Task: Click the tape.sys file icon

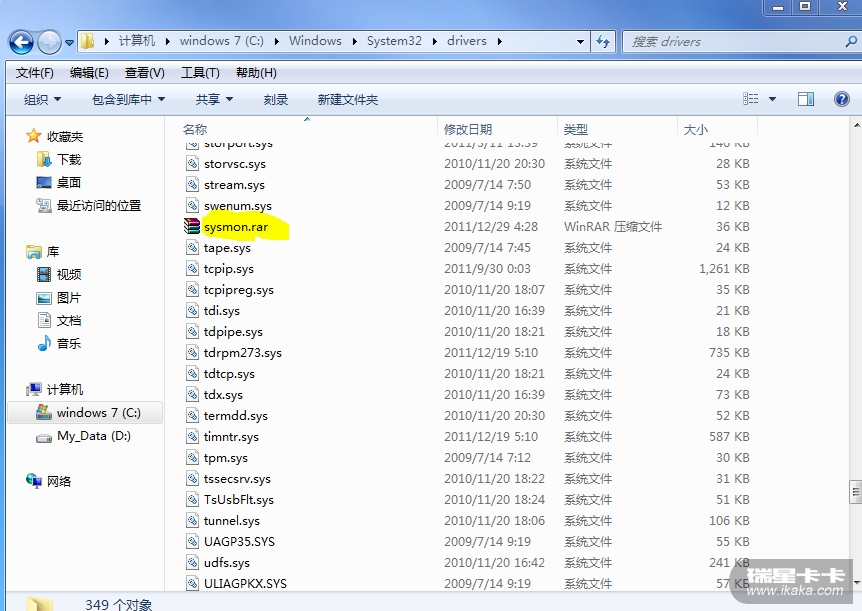Action: click(x=192, y=247)
